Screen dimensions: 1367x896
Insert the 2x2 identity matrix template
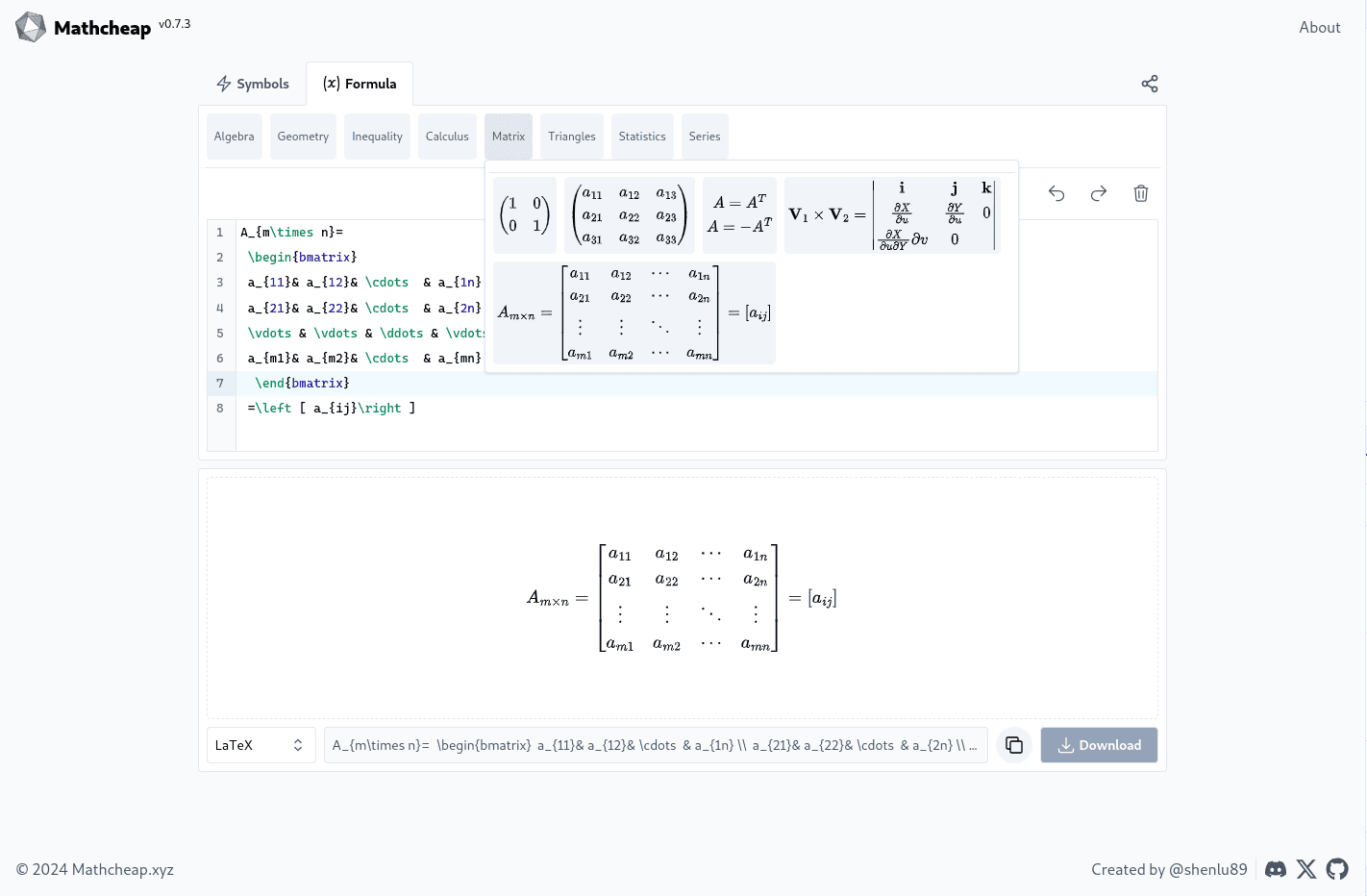tap(525, 215)
